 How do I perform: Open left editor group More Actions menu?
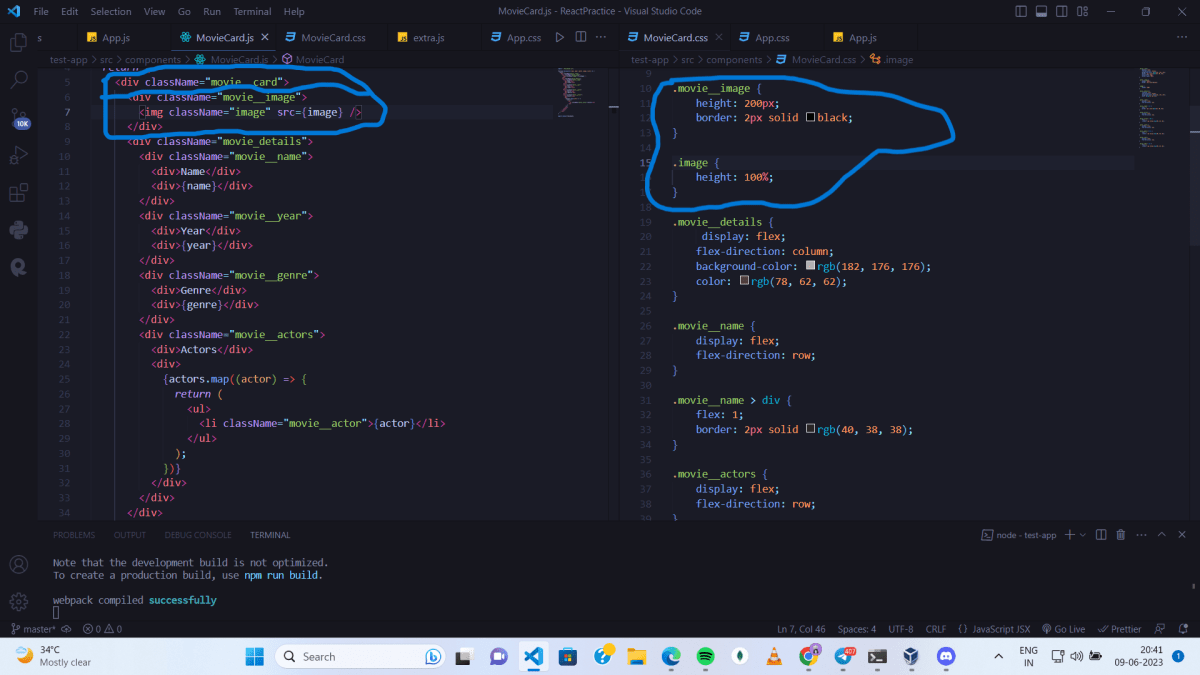(x=599, y=37)
